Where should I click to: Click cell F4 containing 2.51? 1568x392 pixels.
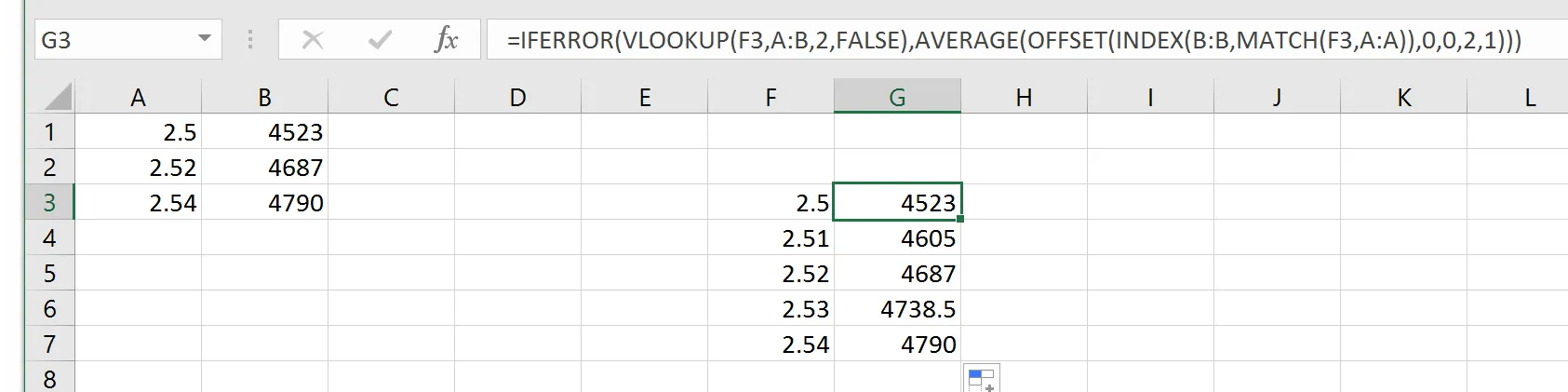click(771, 238)
